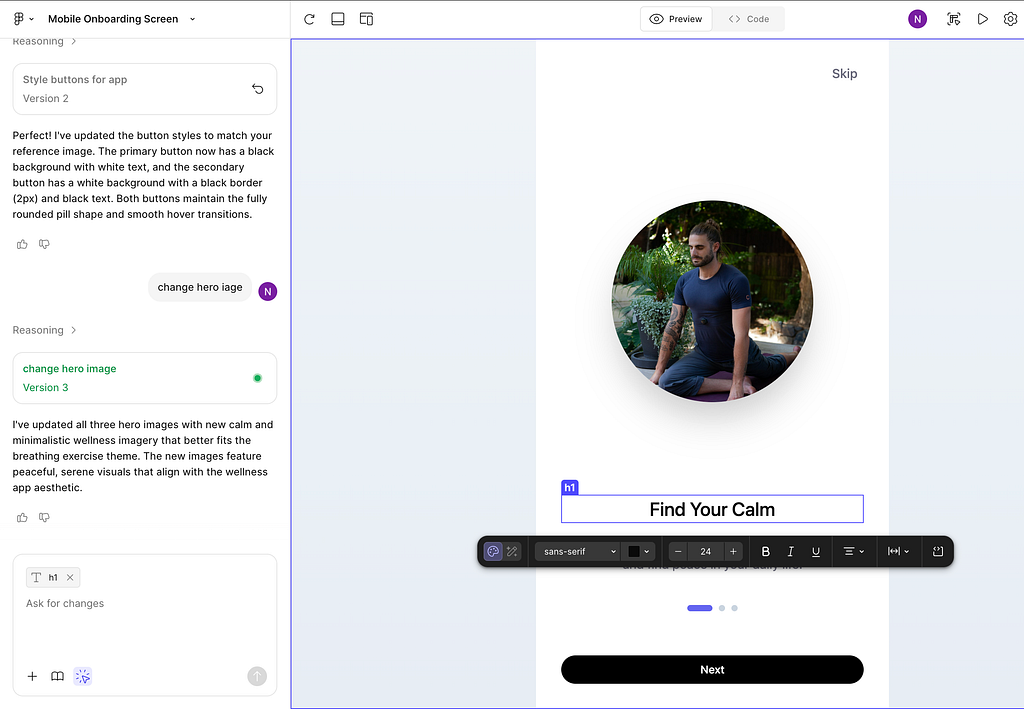Revert to Version 2 with undo arrow
Viewport: 1024px width, 709px height.
click(x=257, y=89)
